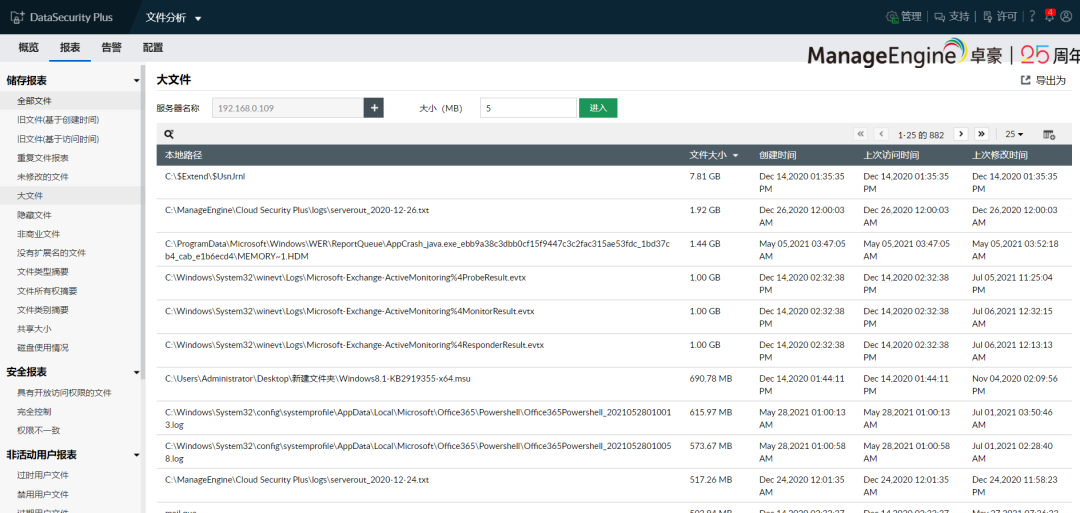Viewport: 1080px width, 513px height.
Task: Click the table search magnifier icon
Action: [x=169, y=134]
